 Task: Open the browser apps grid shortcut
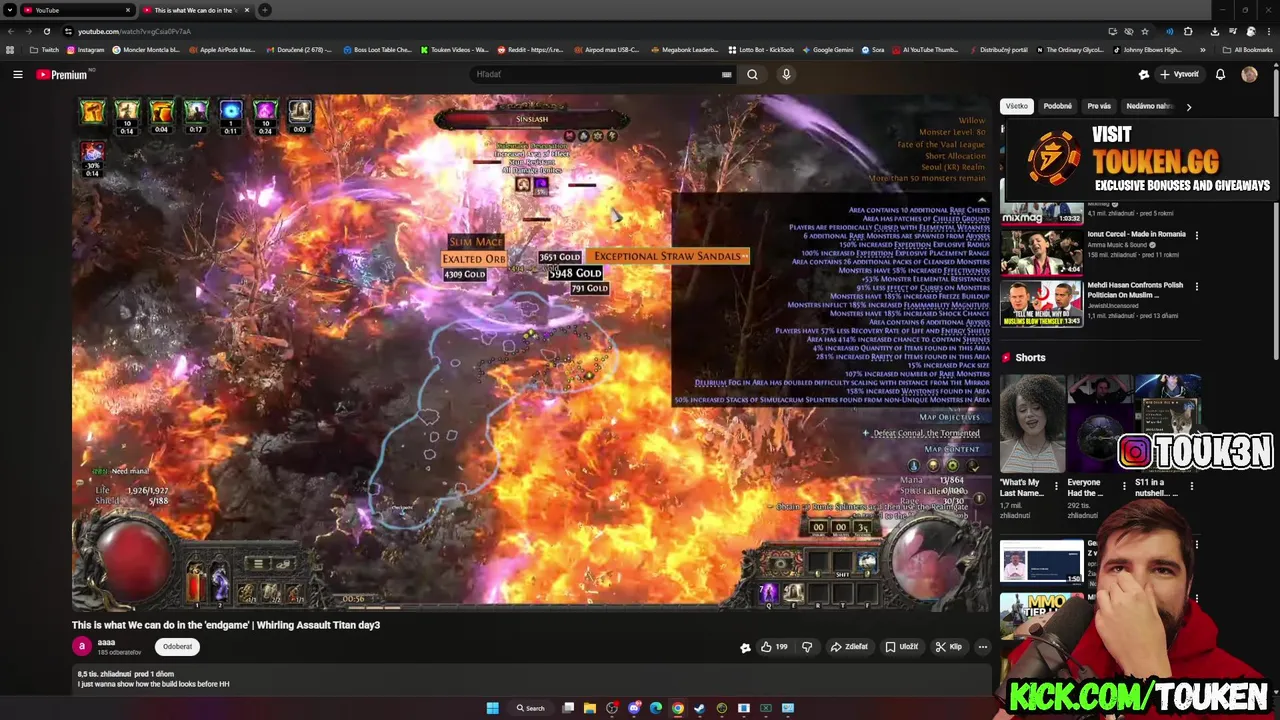pos(10,50)
